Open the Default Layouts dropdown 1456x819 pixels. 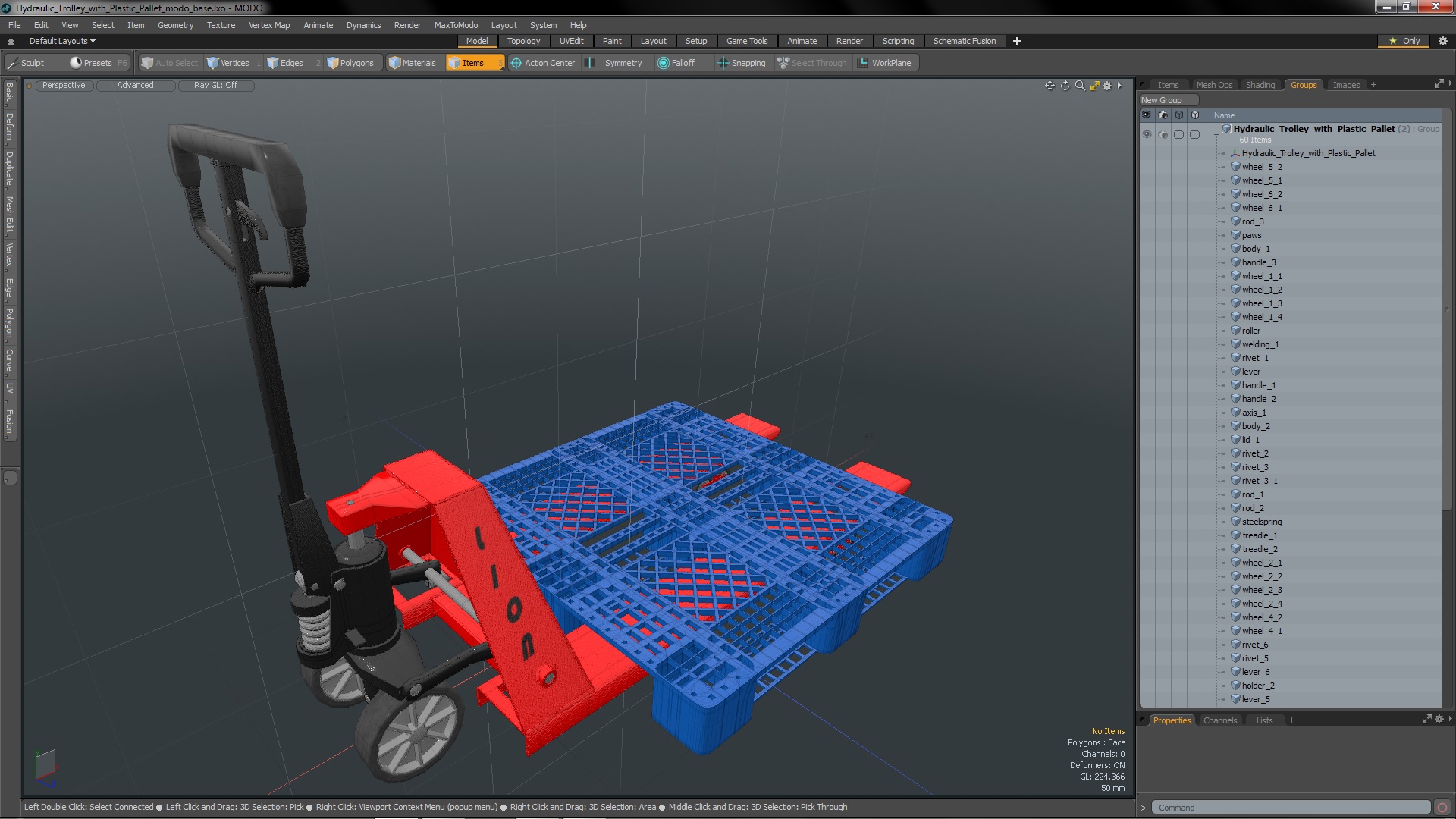point(61,40)
